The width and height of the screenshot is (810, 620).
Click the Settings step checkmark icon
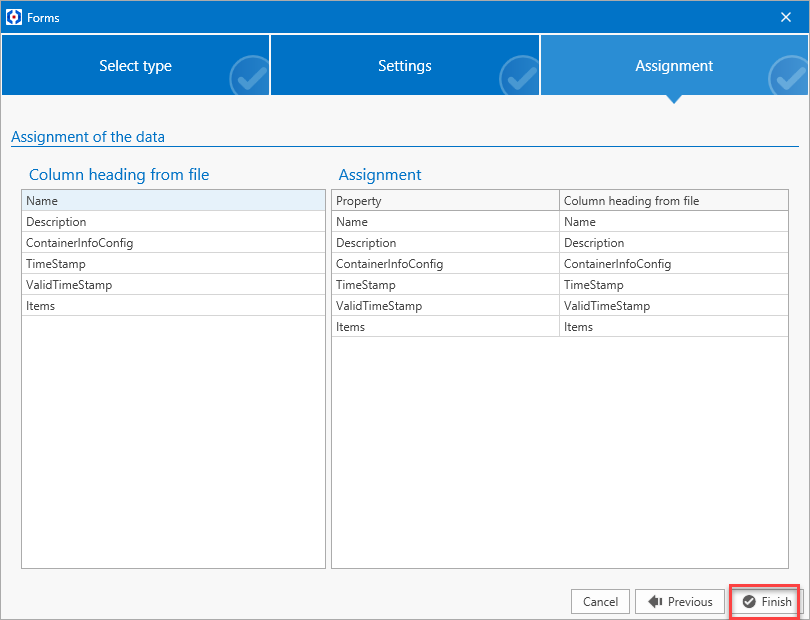(520, 76)
